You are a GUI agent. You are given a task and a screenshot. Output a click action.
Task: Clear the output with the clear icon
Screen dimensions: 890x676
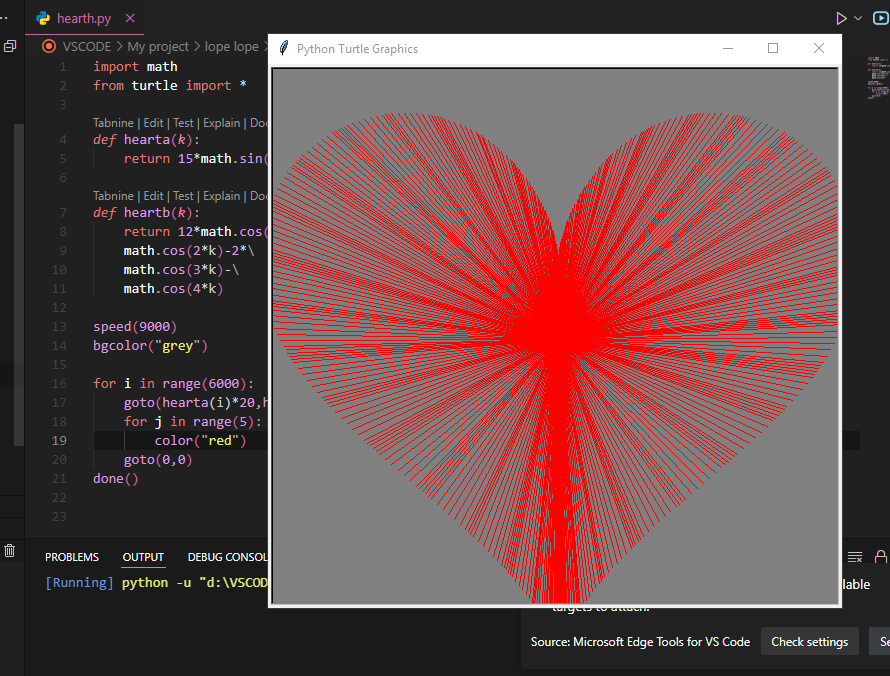[x=855, y=557]
